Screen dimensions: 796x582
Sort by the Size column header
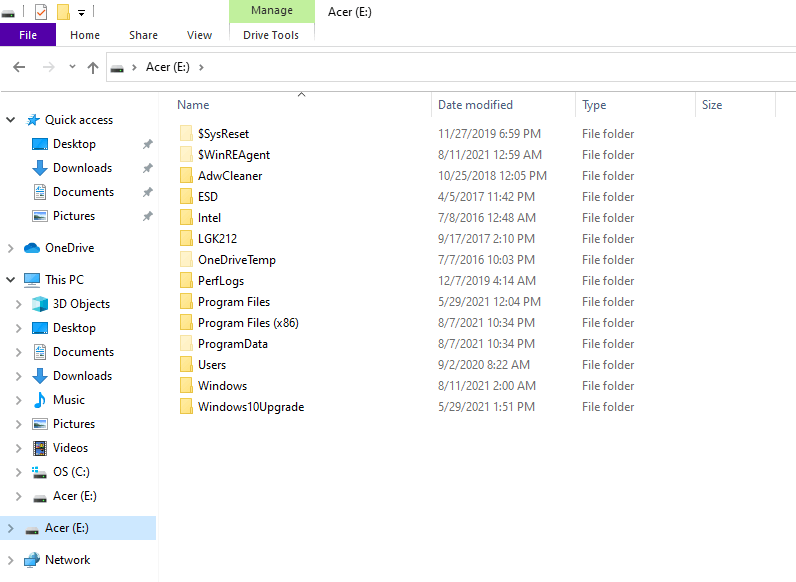click(712, 105)
